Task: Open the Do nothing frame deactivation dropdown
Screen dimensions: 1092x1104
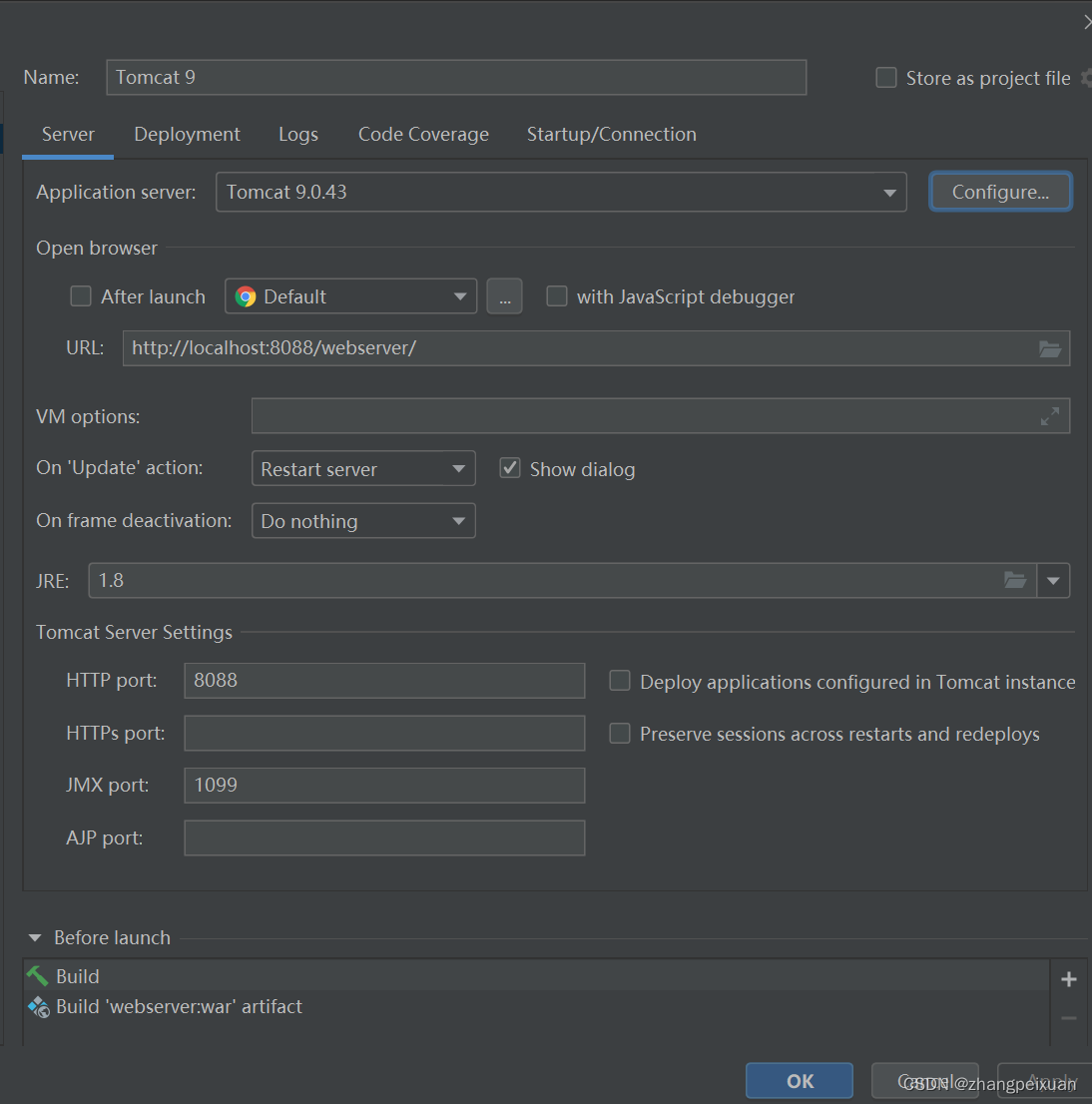Action: pyautogui.click(x=363, y=521)
